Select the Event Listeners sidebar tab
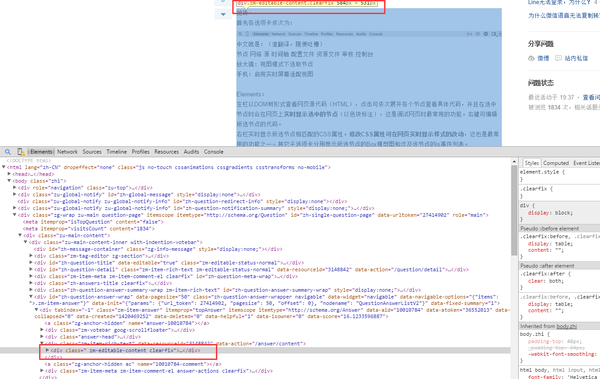This screenshot has height=379, width=600. point(586,163)
